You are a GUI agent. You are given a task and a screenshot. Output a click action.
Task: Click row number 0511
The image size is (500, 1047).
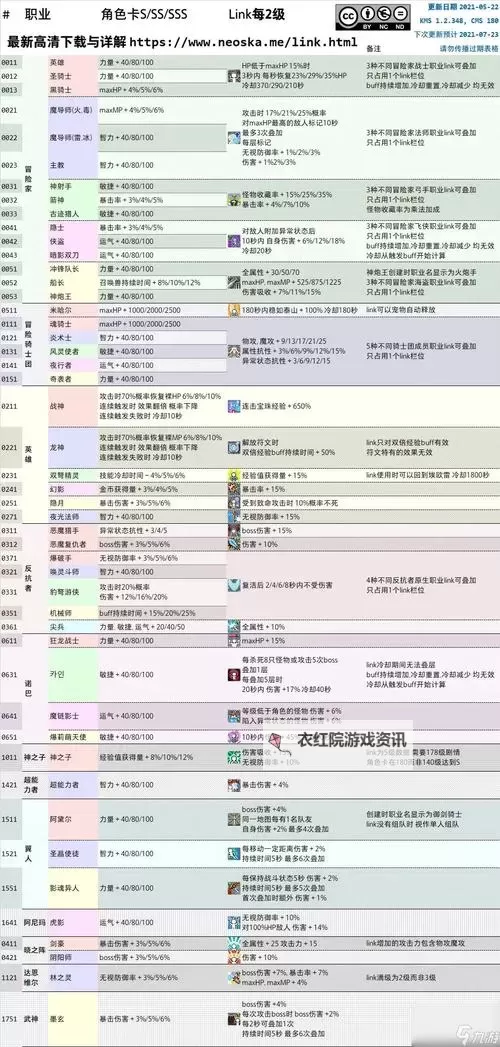click(9, 310)
